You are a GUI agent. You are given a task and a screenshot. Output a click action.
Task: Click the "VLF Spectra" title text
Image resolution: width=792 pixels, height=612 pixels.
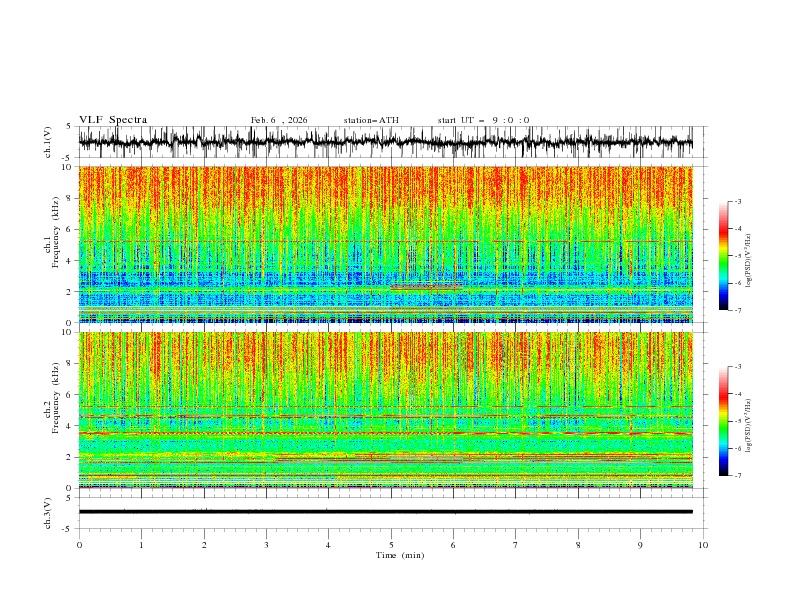(x=113, y=120)
